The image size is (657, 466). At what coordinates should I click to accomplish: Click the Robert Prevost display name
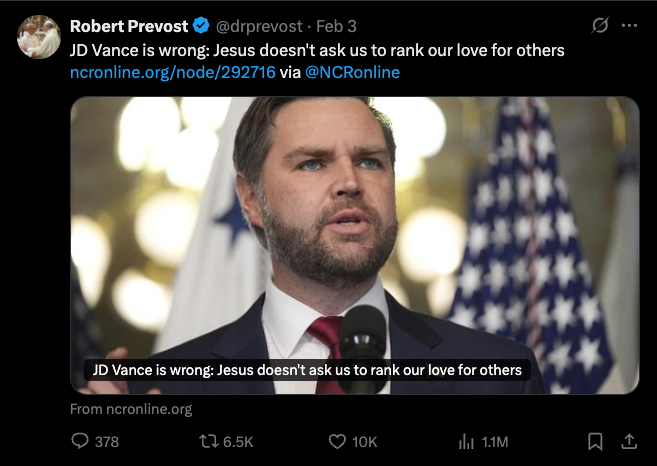tap(129, 26)
